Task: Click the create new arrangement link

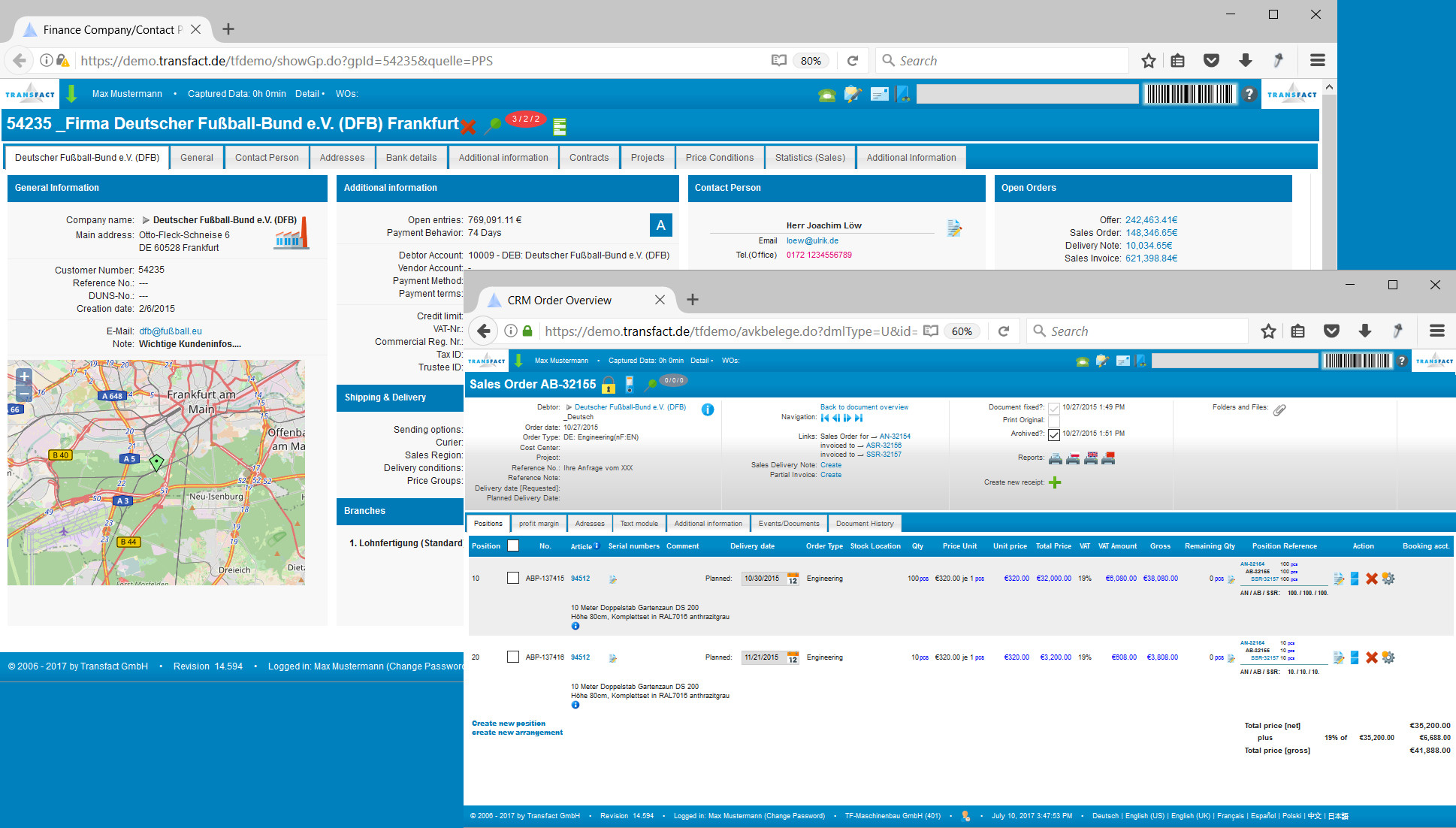Action: [517, 733]
